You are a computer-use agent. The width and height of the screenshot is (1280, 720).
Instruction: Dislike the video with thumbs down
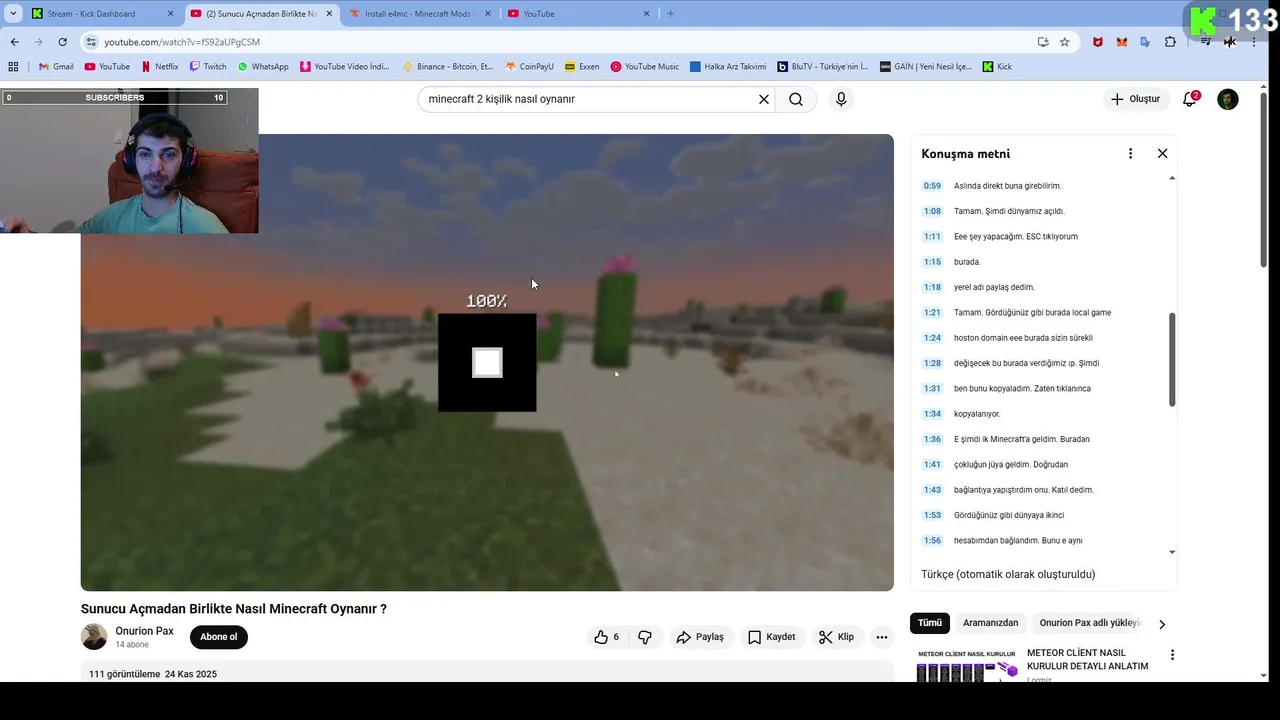[x=645, y=637]
